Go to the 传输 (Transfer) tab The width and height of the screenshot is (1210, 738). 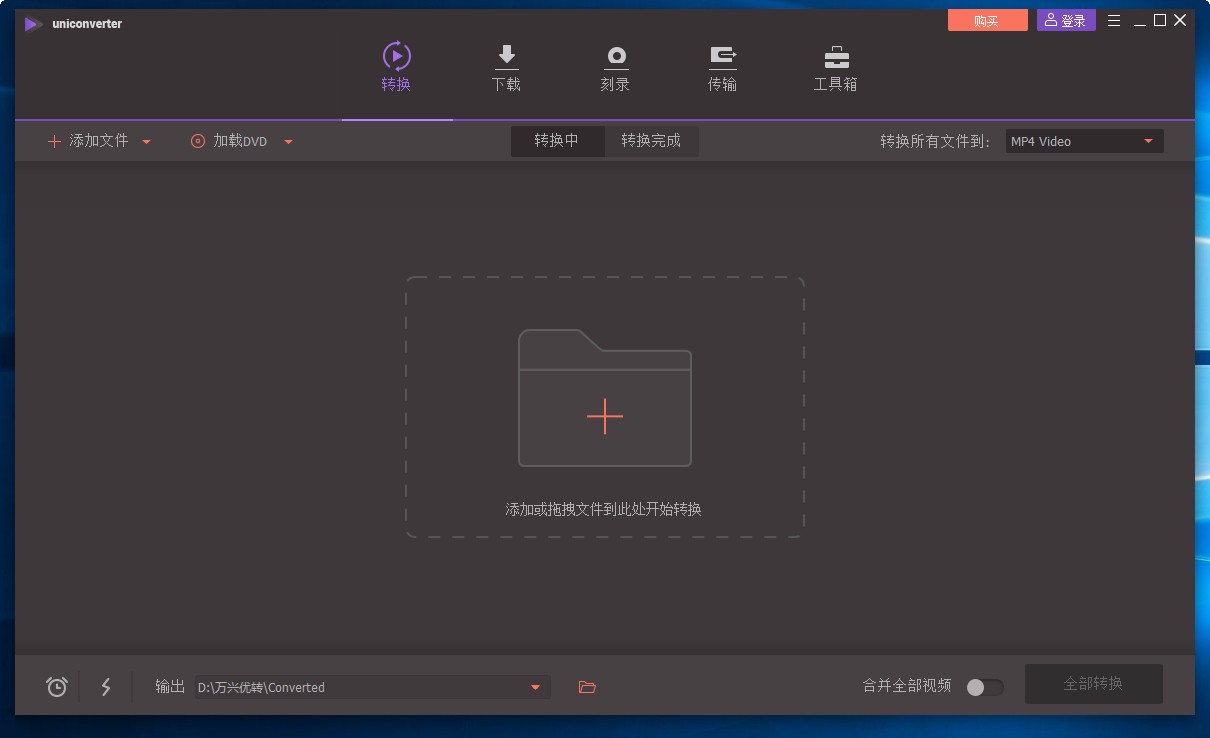(x=722, y=69)
